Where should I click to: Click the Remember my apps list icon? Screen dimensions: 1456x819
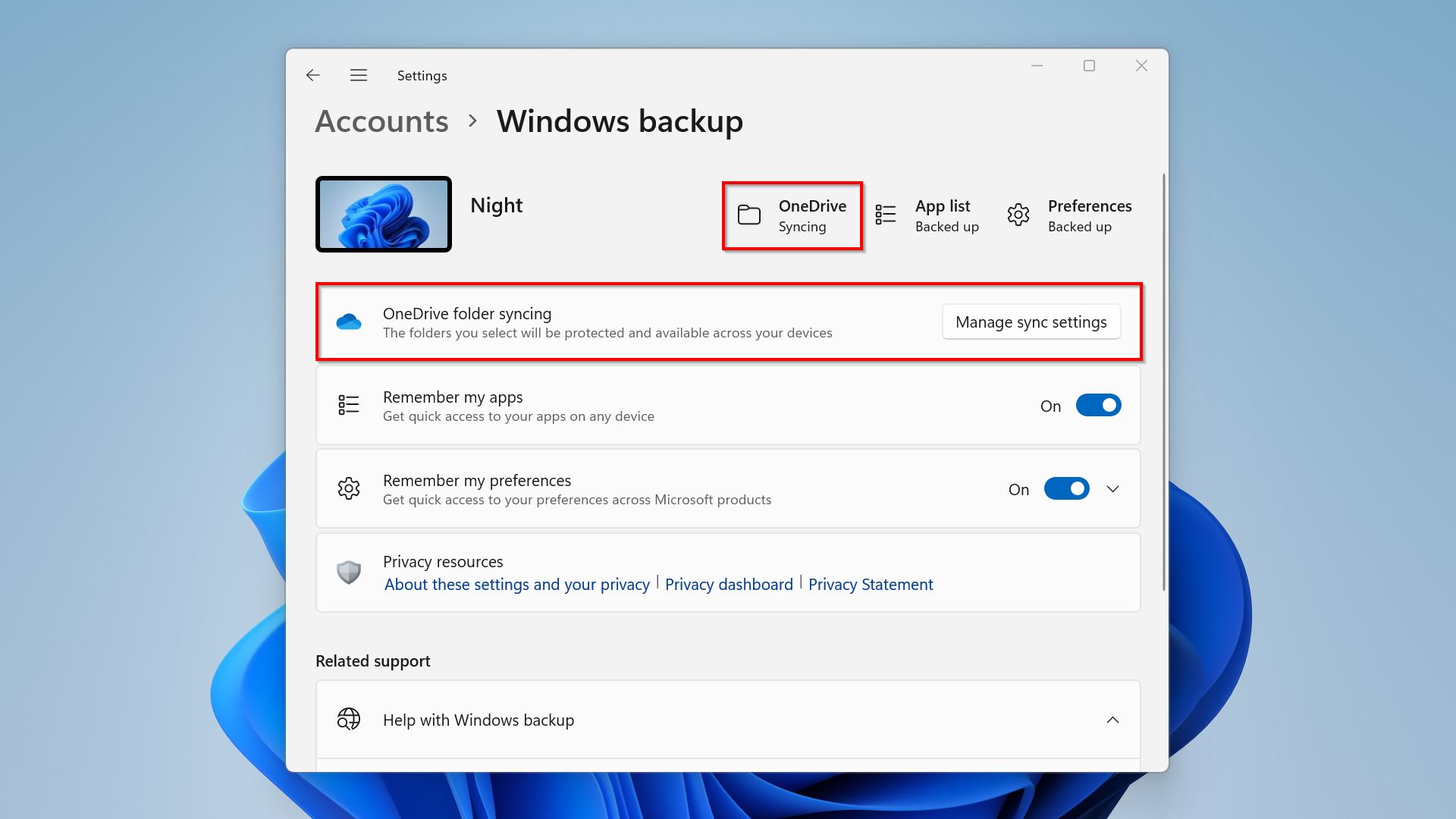[349, 405]
